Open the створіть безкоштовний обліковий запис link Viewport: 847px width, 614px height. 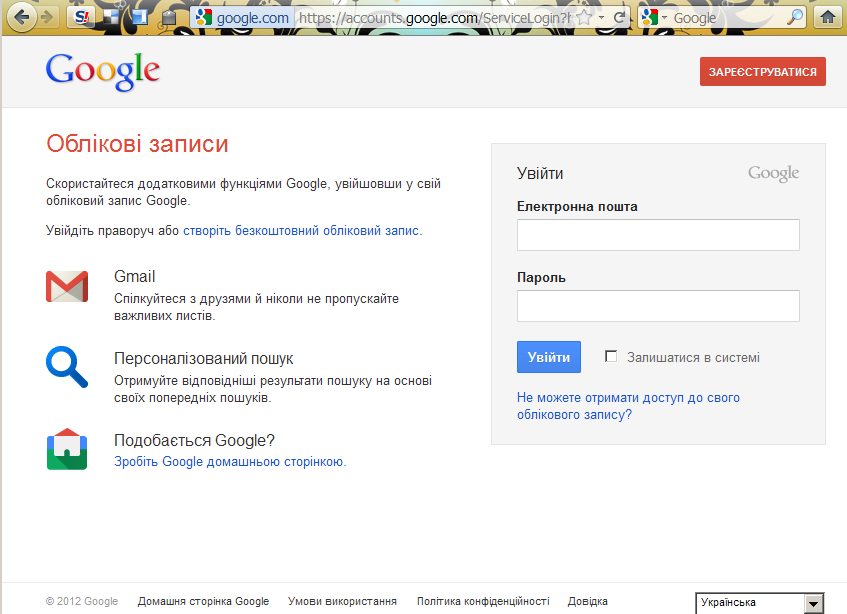(301, 231)
